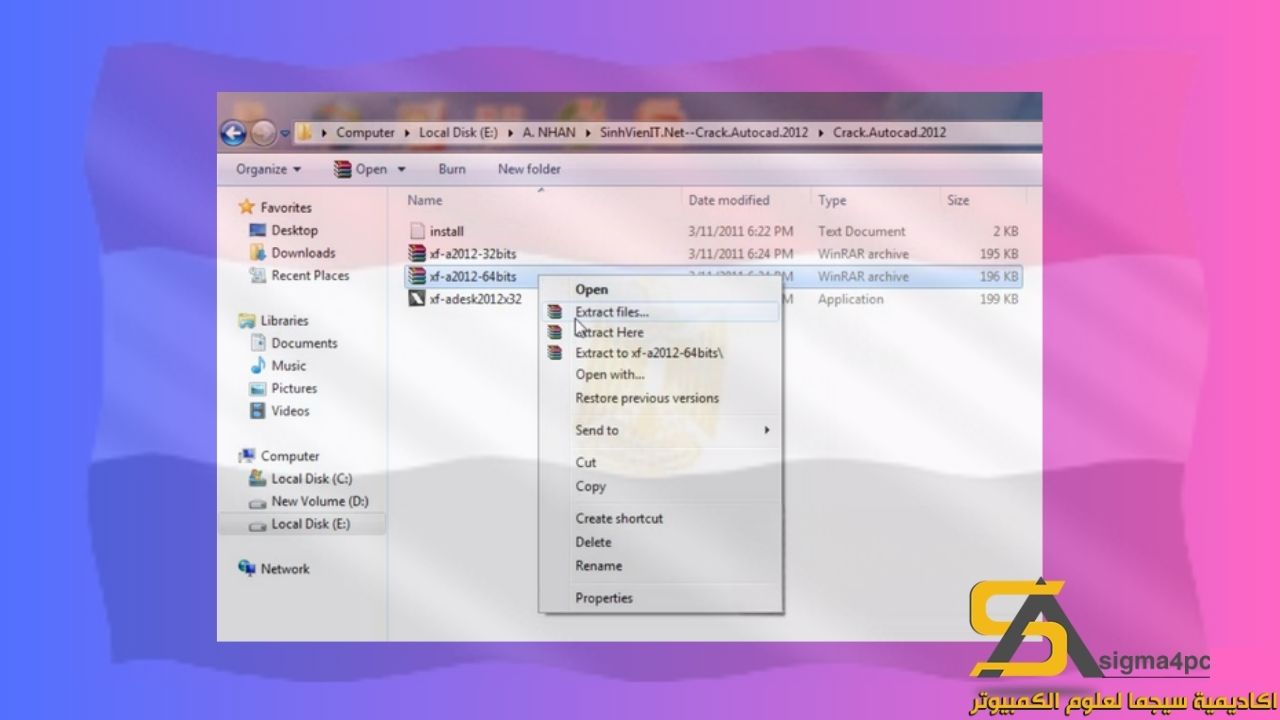Image resolution: width=1280 pixels, height=720 pixels.
Task: Click the Local Disk (E:) drive icon
Action: [257, 524]
